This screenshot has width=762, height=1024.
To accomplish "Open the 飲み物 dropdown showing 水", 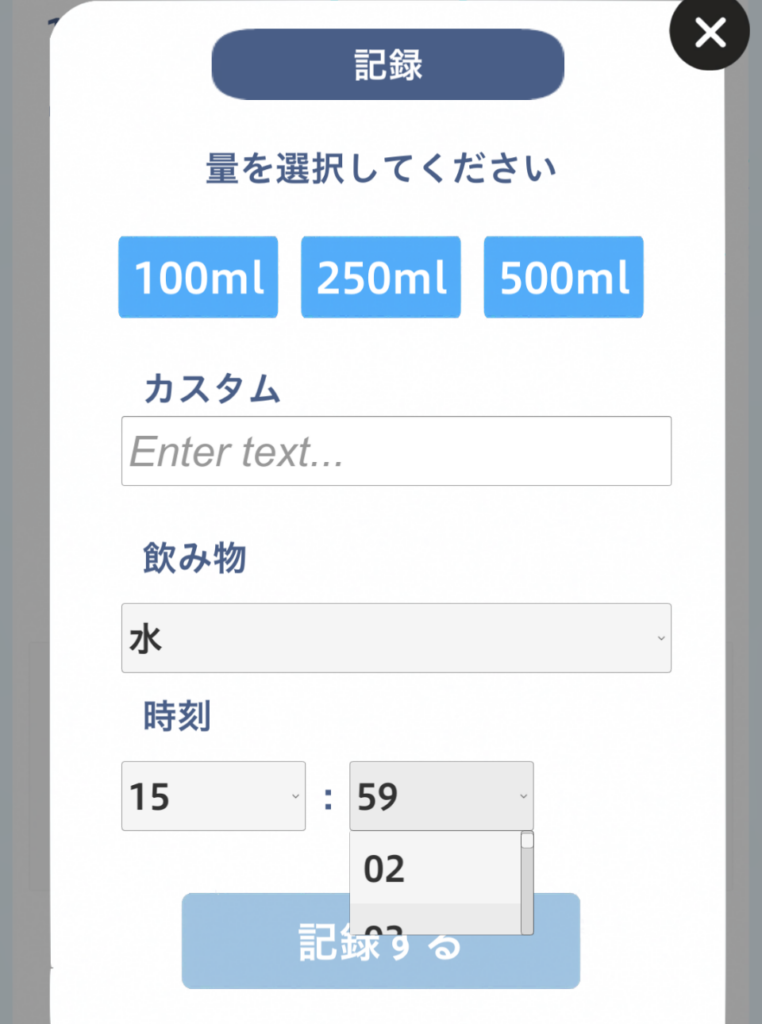I will pos(396,638).
